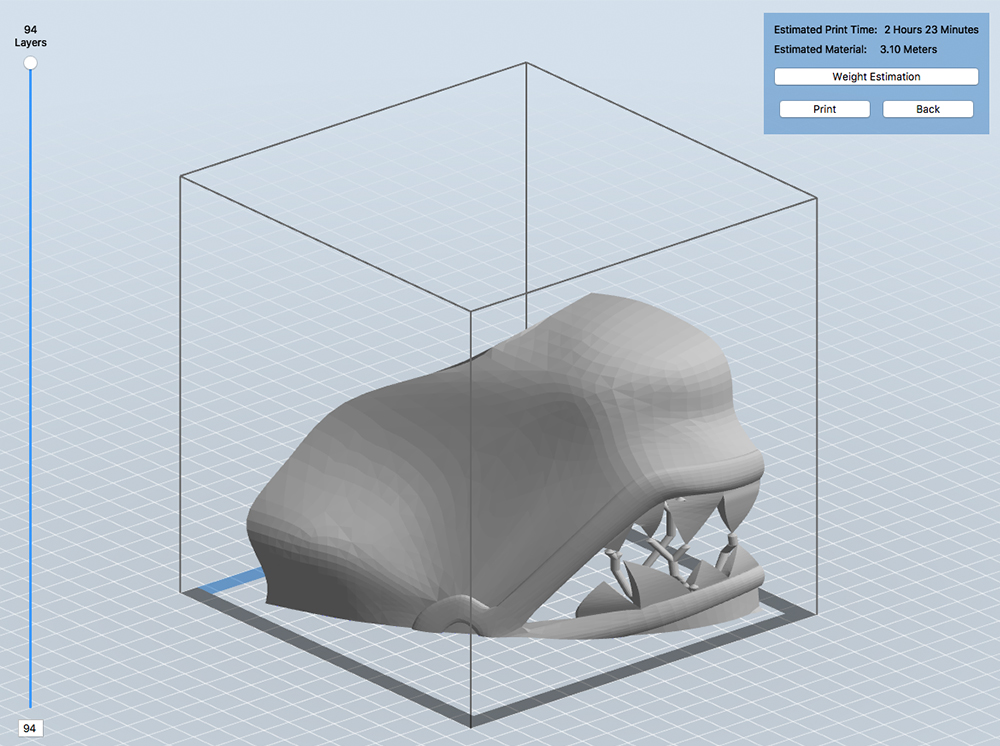The height and width of the screenshot is (746, 1000).
Task: Open Weight Estimation
Action: (876, 77)
